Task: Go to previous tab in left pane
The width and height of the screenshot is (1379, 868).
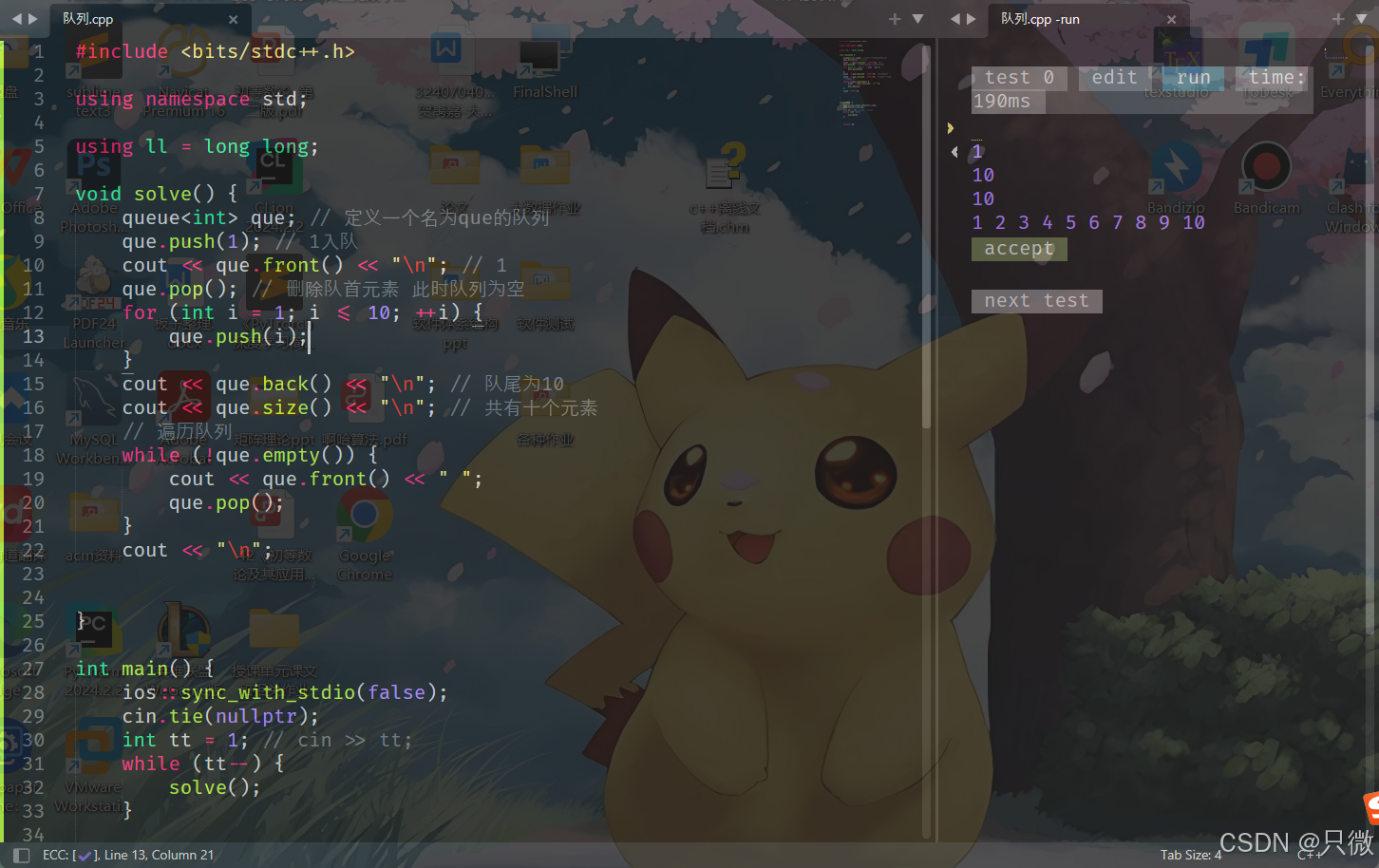Action: [x=16, y=19]
